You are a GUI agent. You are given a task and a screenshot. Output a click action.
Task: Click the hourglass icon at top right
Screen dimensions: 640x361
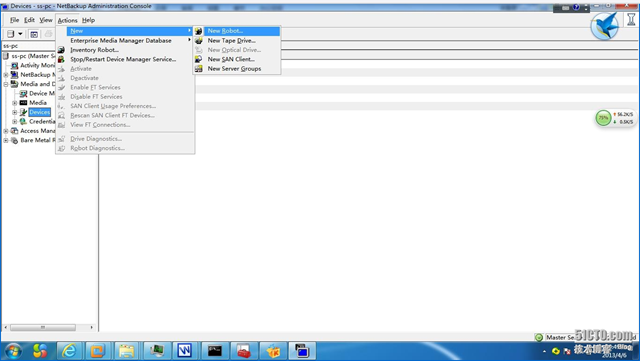631,19
